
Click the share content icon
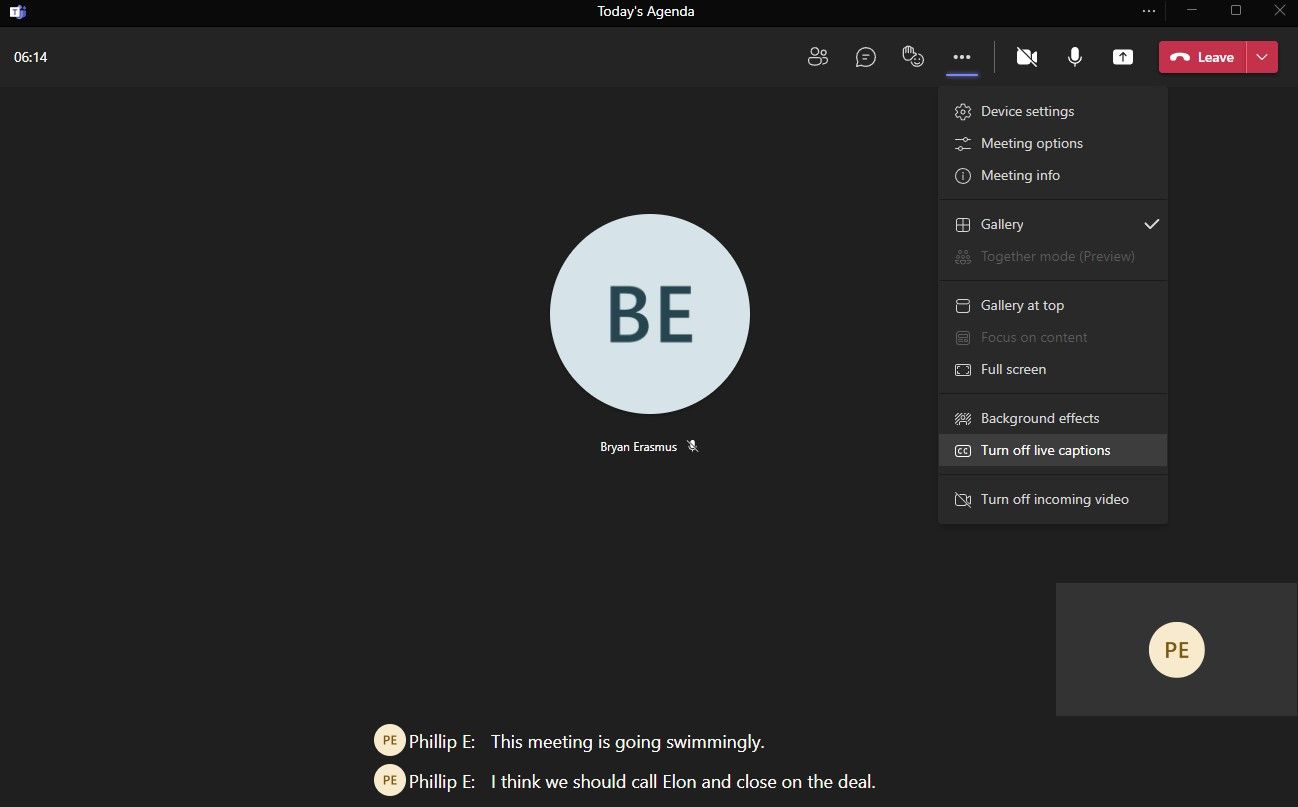[1123, 57]
